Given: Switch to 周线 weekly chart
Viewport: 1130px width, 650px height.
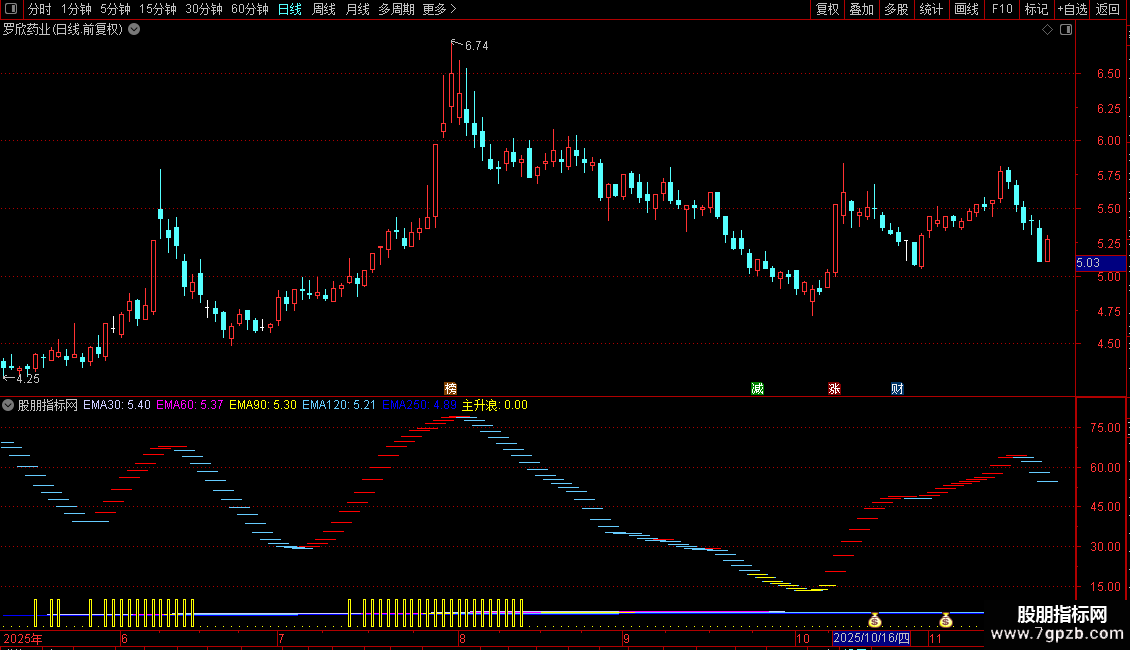Looking at the screenshot, I should point(324,9).
